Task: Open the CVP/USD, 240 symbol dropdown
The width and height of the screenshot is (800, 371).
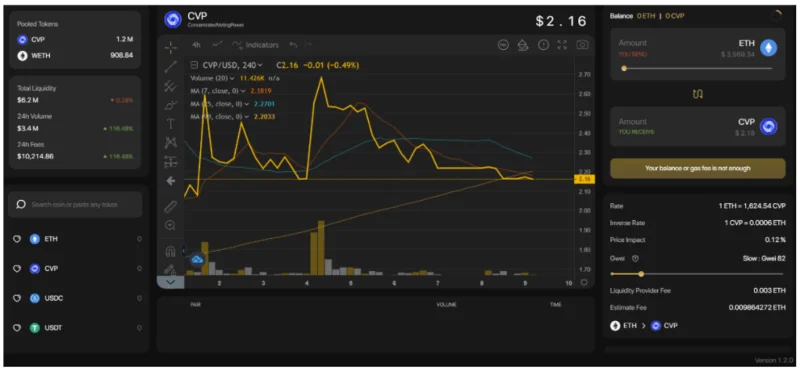Action: (x=232, y=65)
